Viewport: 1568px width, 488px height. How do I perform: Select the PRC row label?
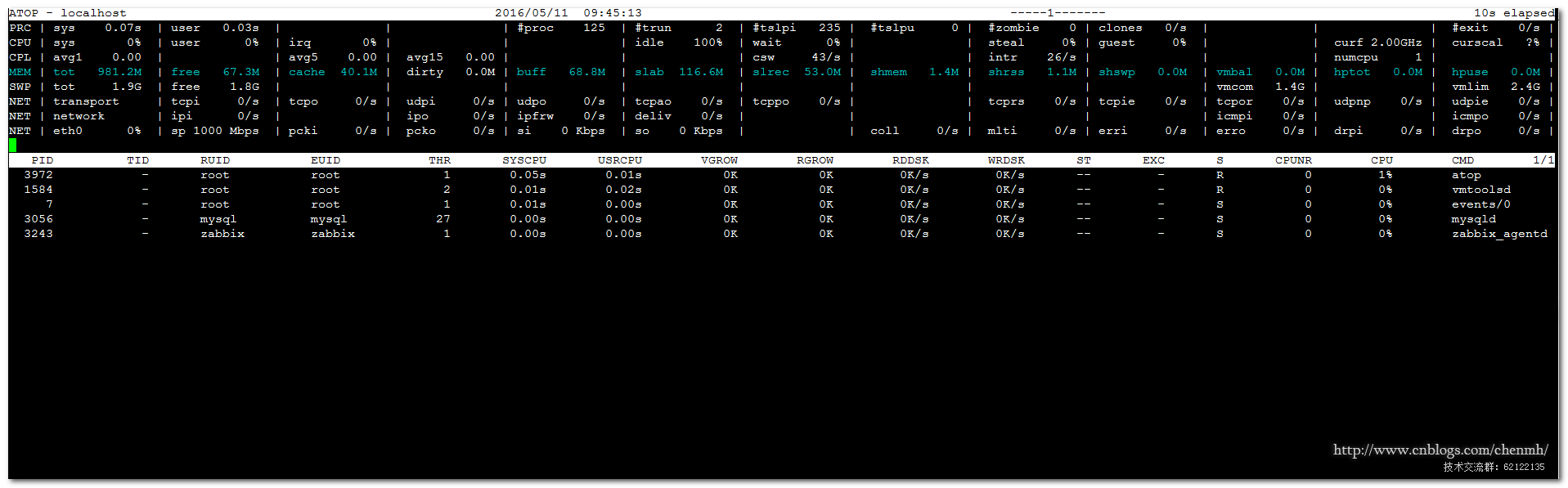click(x=20, y=28)
